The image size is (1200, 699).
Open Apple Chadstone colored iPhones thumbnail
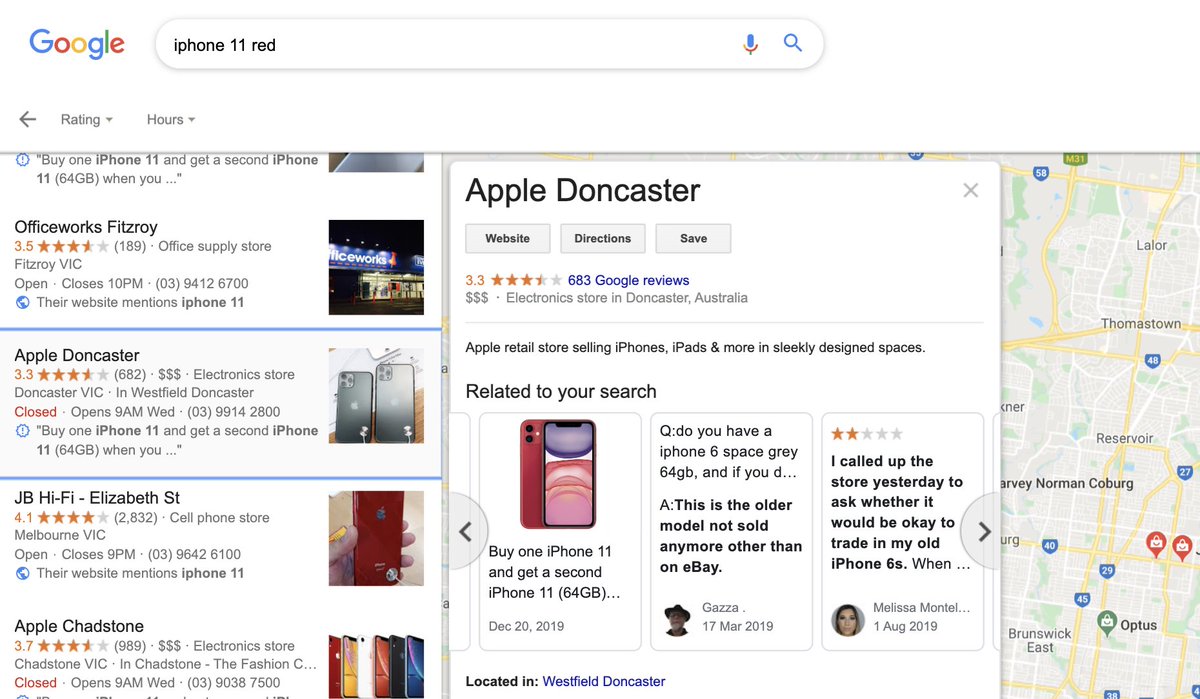pyautogui.click(x=376, y=664)
